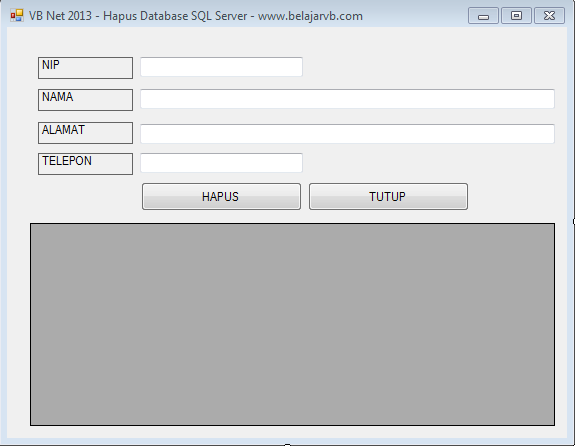Click the TELEPON text input field
The width and height of the screenshot is (575, 446).
pos(221,163)
